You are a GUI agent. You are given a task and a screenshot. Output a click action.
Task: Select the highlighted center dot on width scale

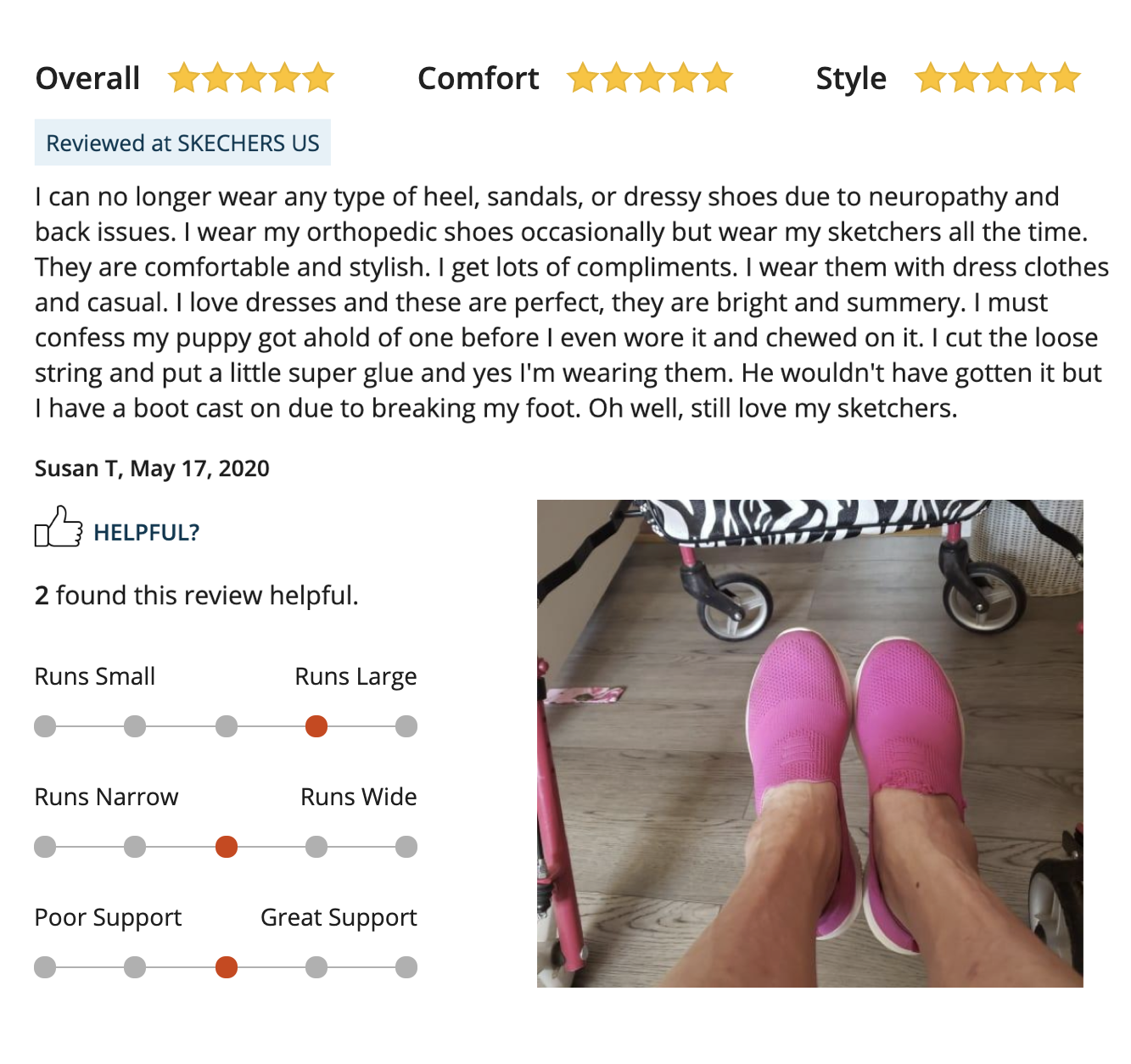pyautogui.click(x=227, y=847)
